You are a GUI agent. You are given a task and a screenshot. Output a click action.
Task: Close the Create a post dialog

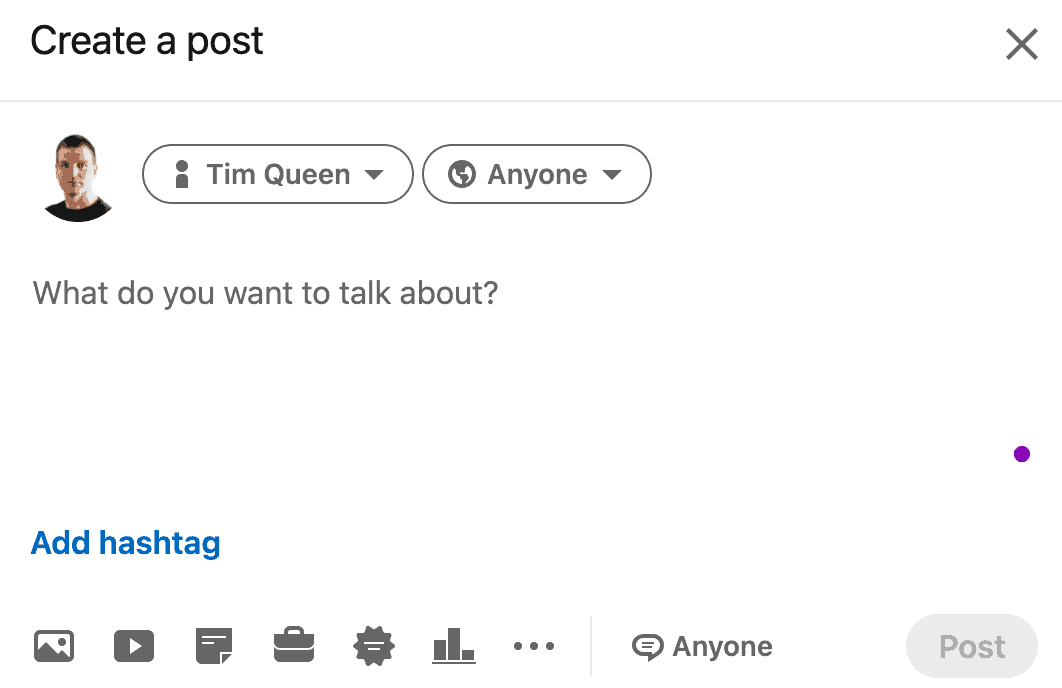pos(1021,44)
